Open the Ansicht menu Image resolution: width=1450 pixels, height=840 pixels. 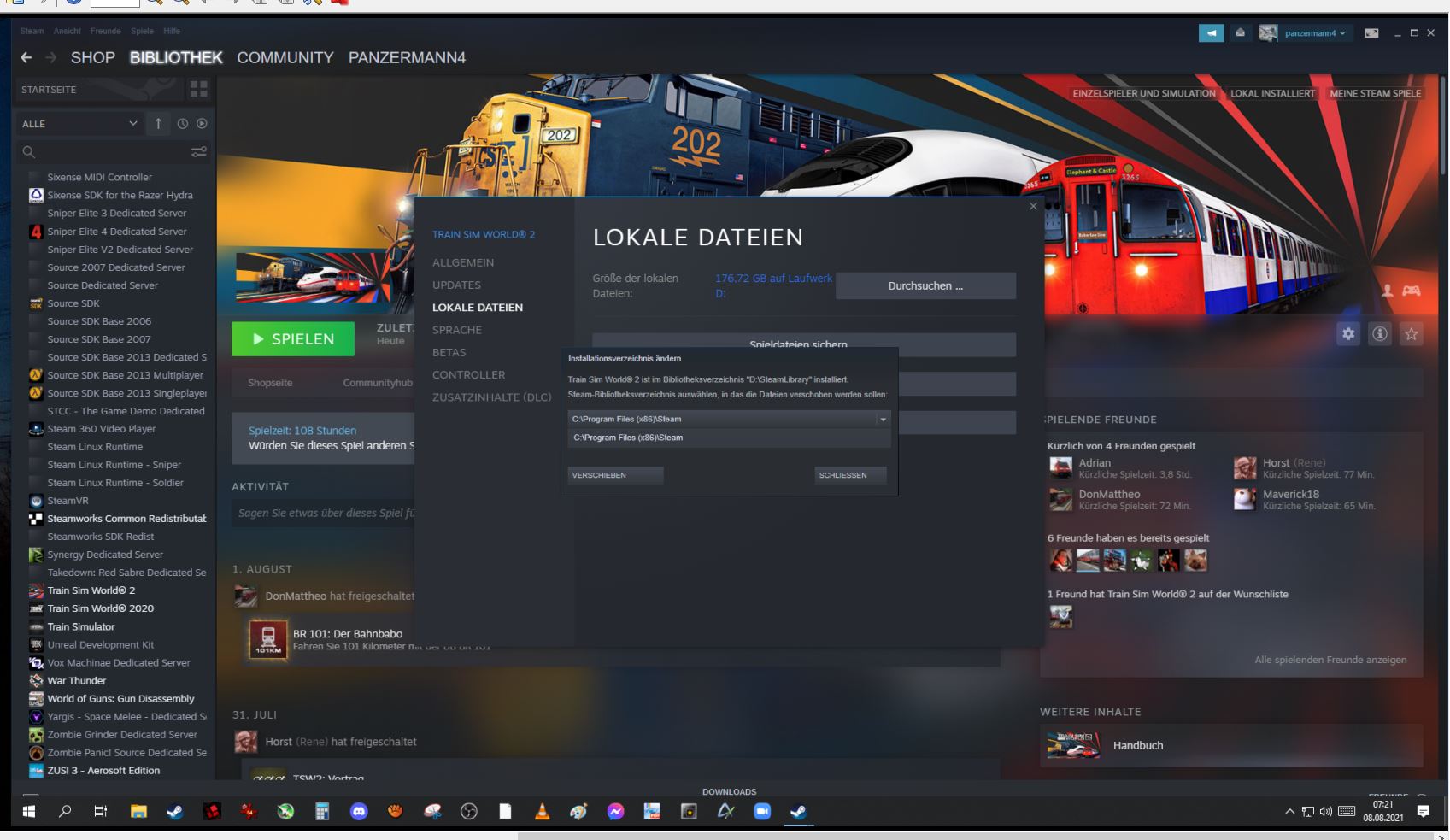point(67,31)
